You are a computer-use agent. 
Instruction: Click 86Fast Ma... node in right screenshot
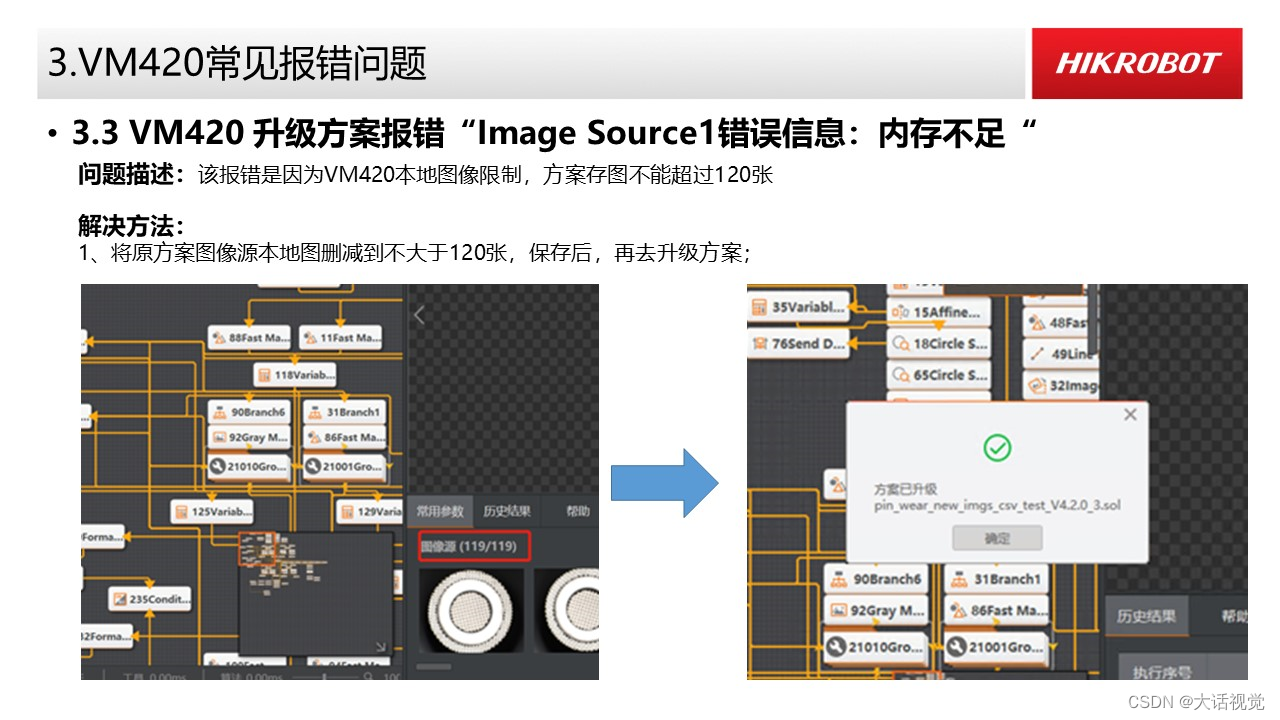pos(997,610)
